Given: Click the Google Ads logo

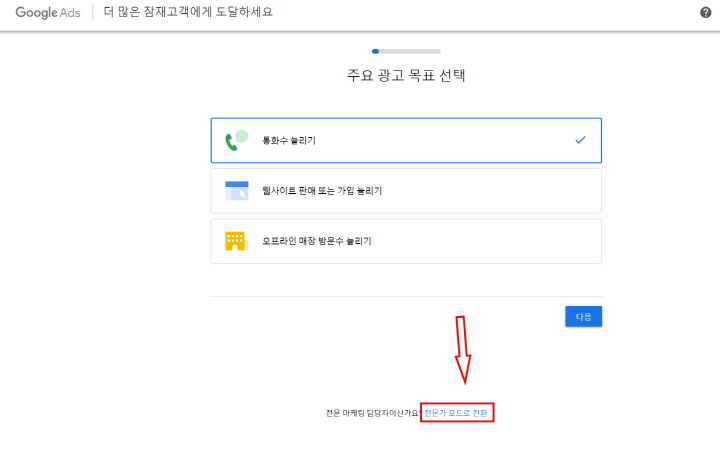Looking at the screenshot, I should tap(48, 12).
